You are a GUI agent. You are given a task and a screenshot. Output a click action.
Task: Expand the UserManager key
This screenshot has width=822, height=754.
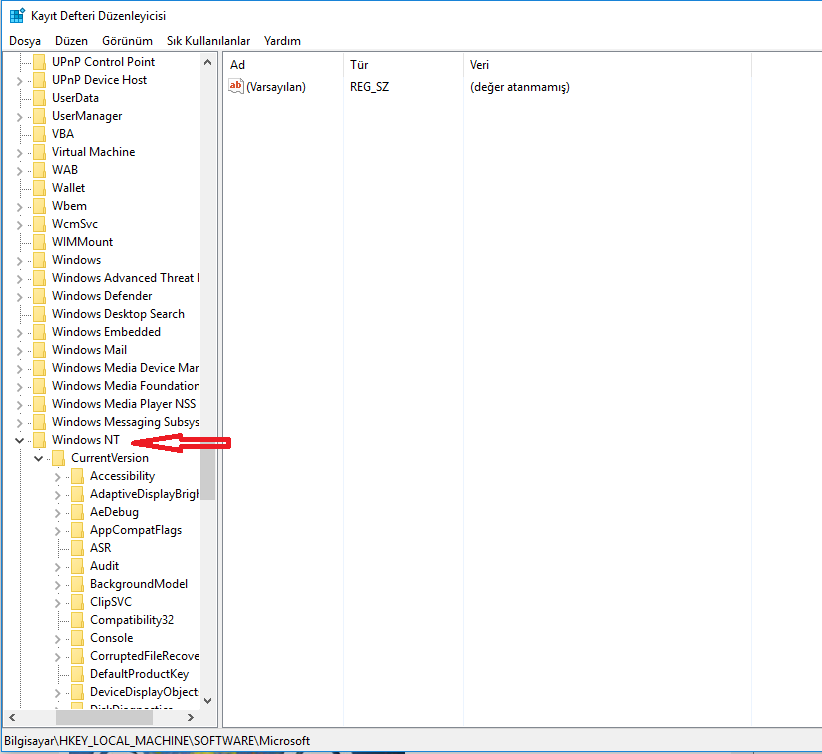coord(19,117)
